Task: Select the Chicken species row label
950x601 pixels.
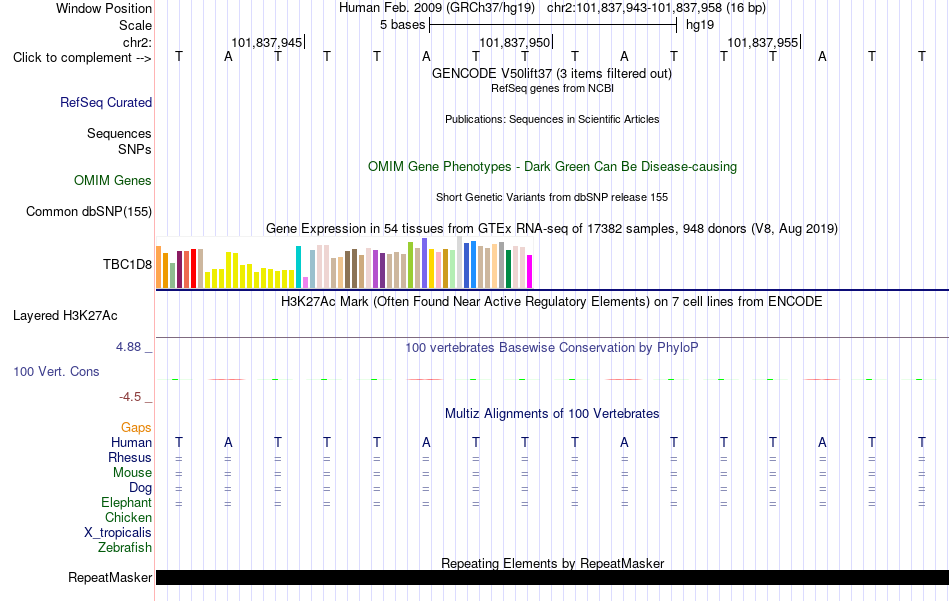Action: [x=128, y=517]
